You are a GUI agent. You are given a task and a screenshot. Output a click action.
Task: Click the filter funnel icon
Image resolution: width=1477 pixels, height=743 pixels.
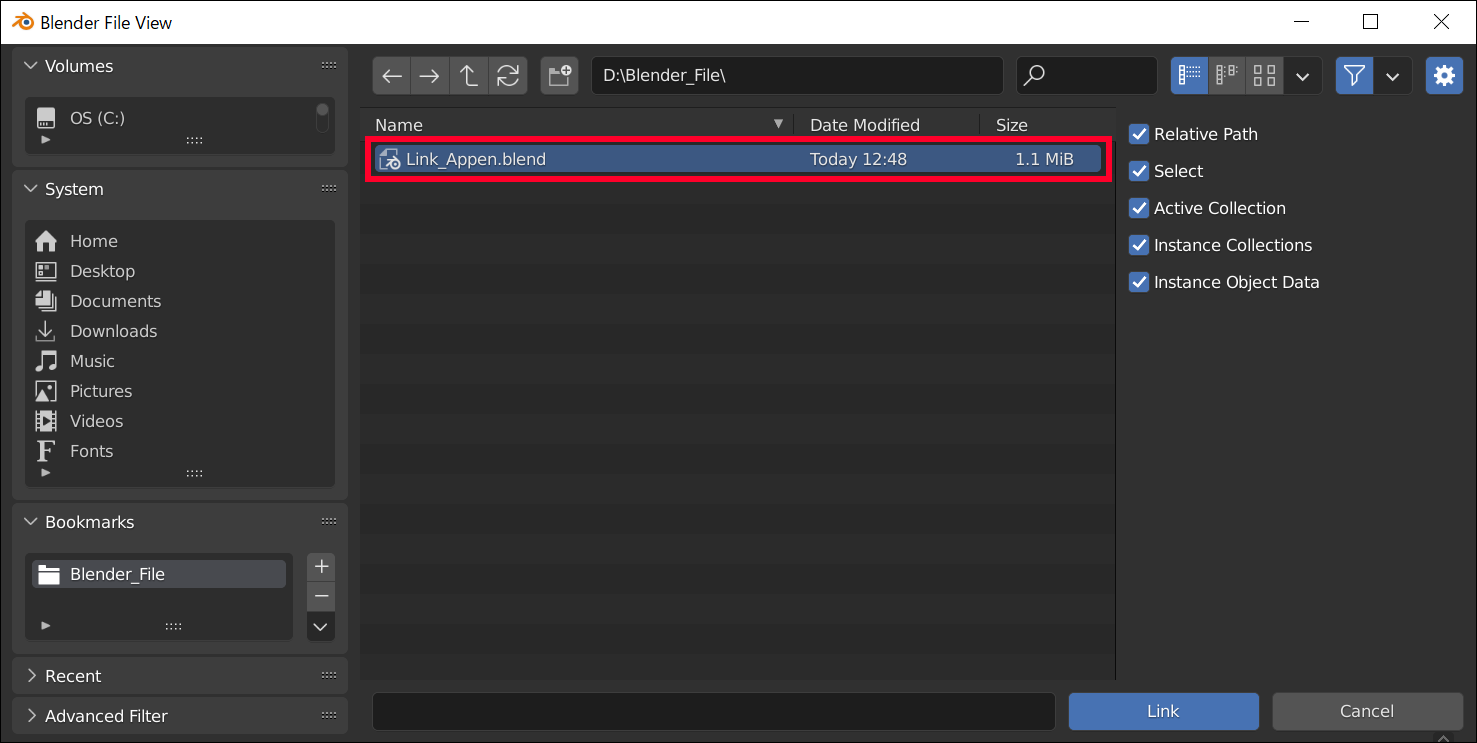1354,75
